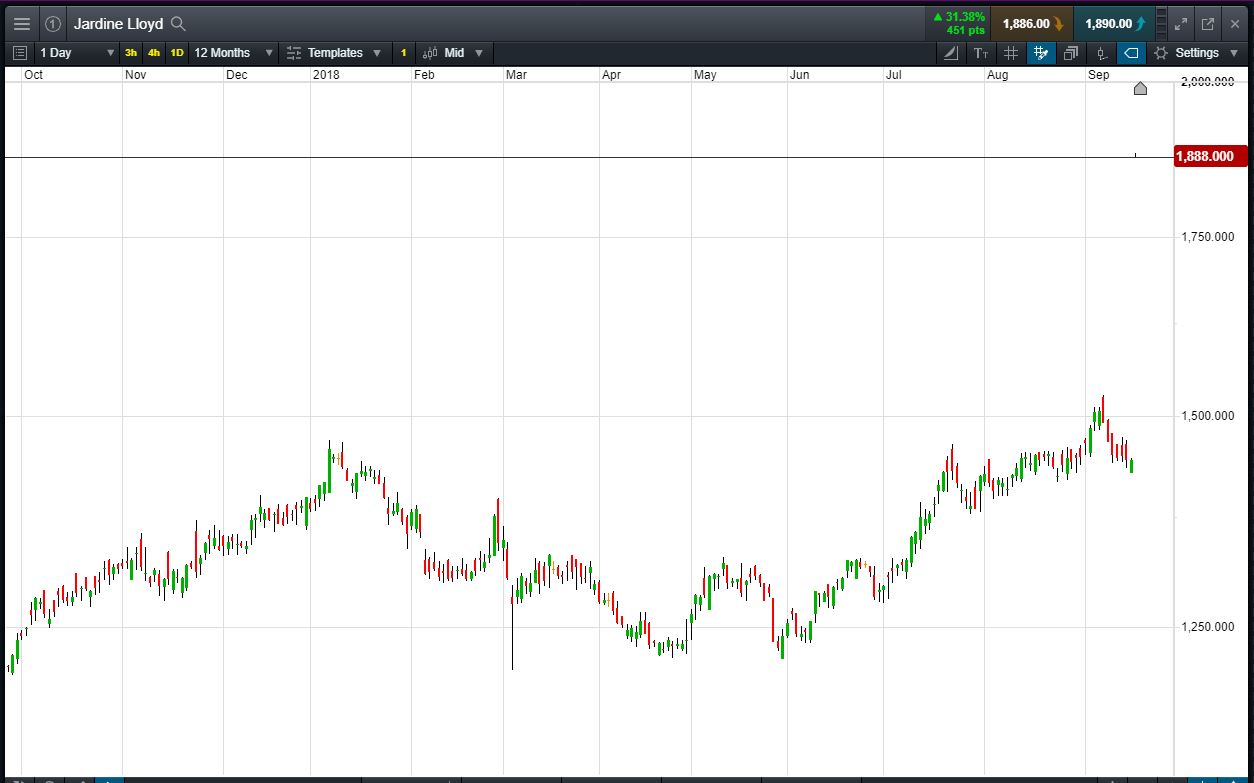Click the Jardine Lloyd instrument name
Image resolution: width=1254 pixels, height=783 pixels.
click(x=118, y=24)
